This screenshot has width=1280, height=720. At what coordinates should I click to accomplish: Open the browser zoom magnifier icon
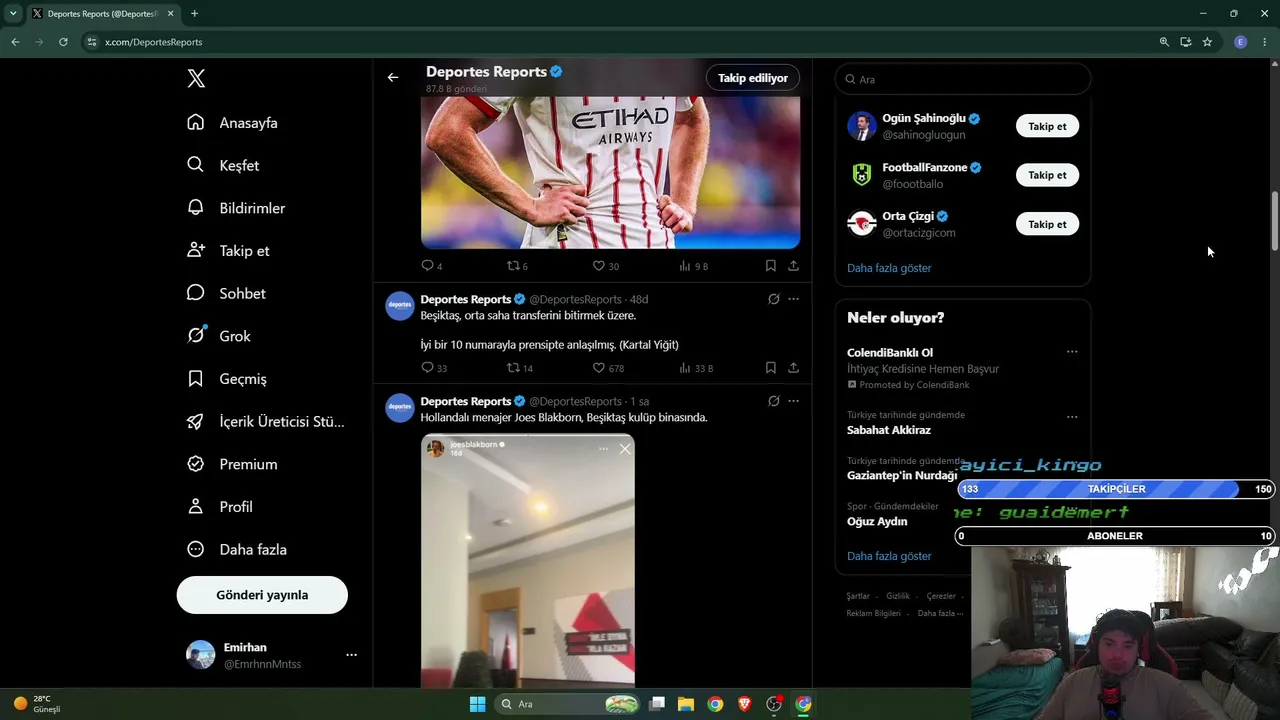(x=1164, y=42)
